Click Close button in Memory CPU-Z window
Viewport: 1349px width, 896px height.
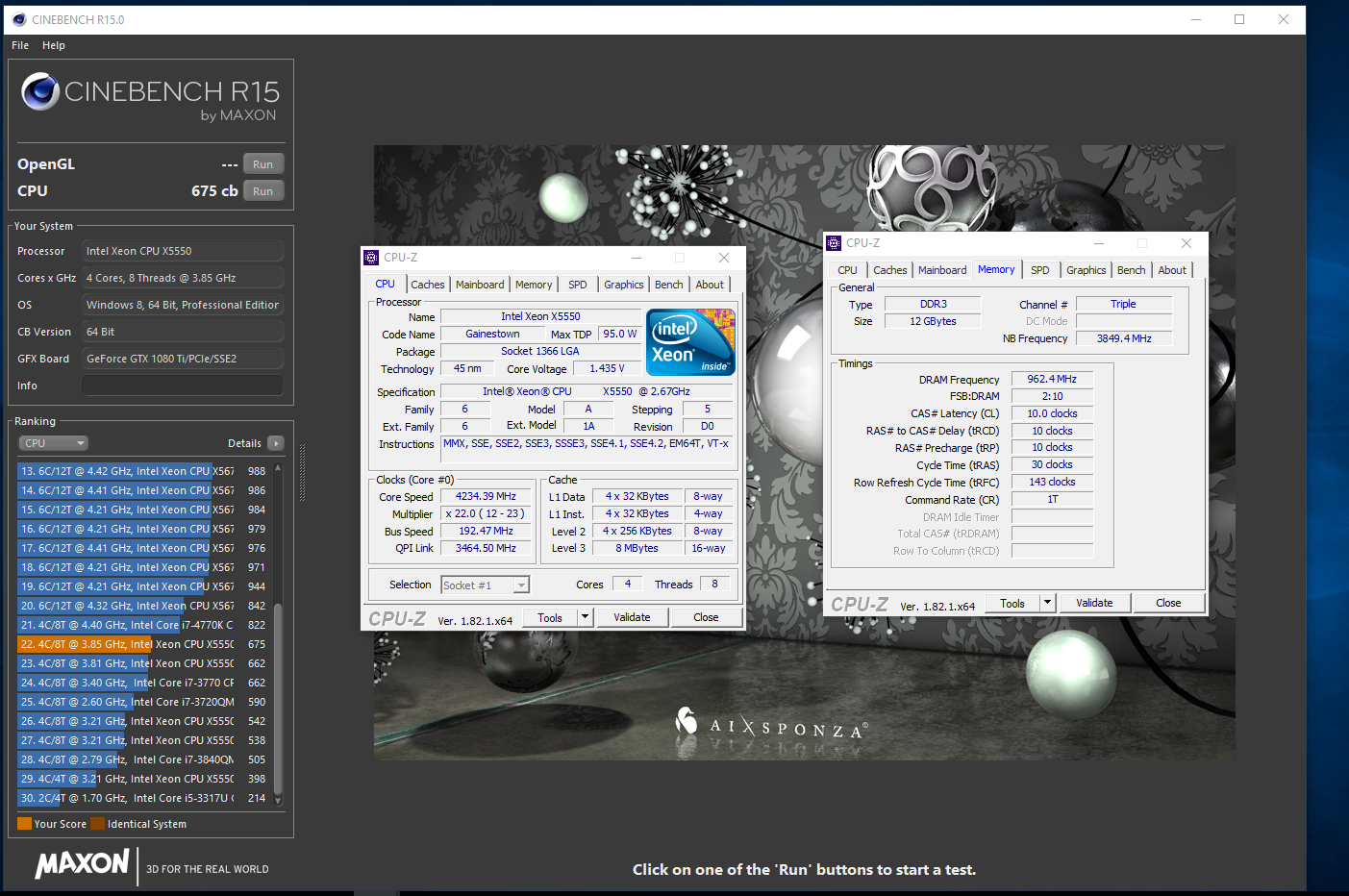[x=1168, y=604]
